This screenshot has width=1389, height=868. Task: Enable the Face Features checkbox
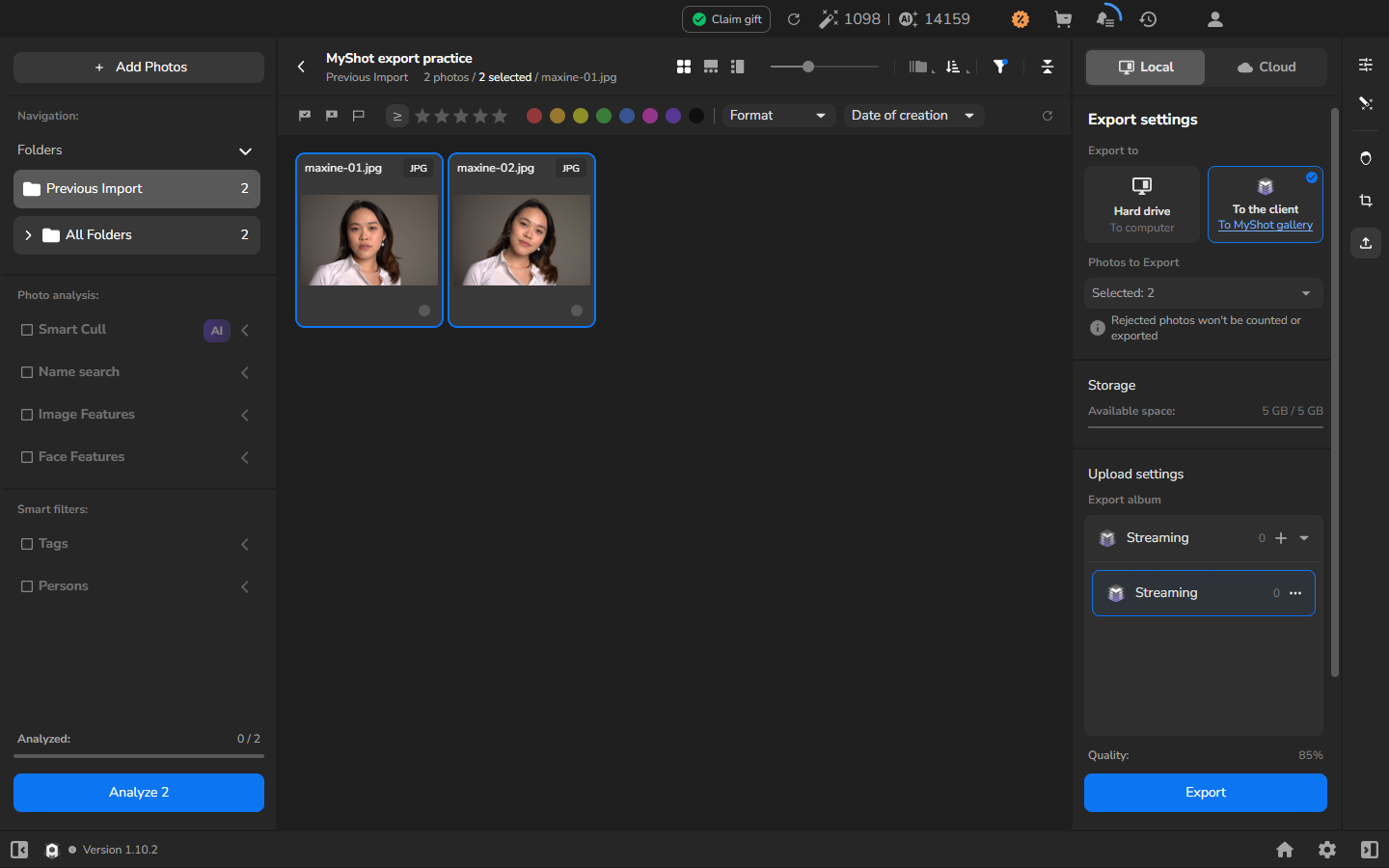point(27,457)
